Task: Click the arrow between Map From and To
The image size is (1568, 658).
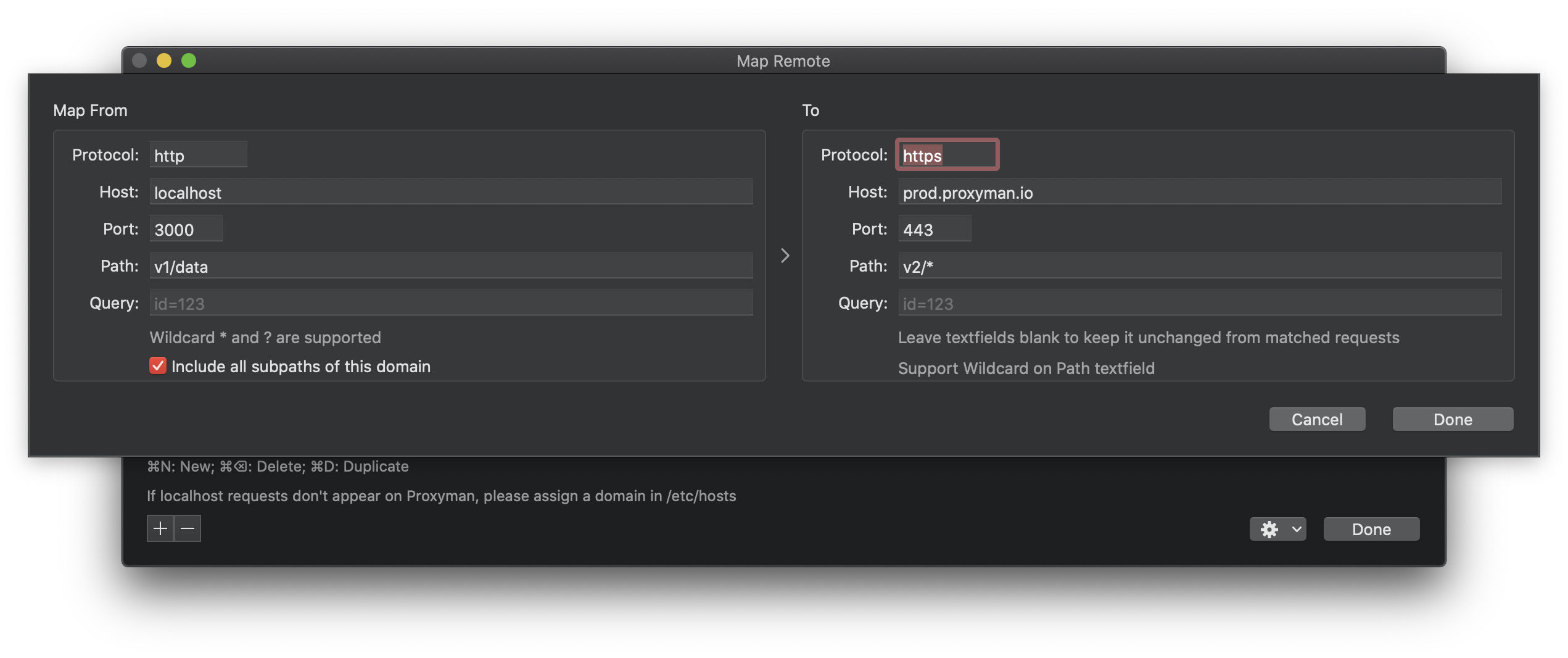Action: pos(784,255)
